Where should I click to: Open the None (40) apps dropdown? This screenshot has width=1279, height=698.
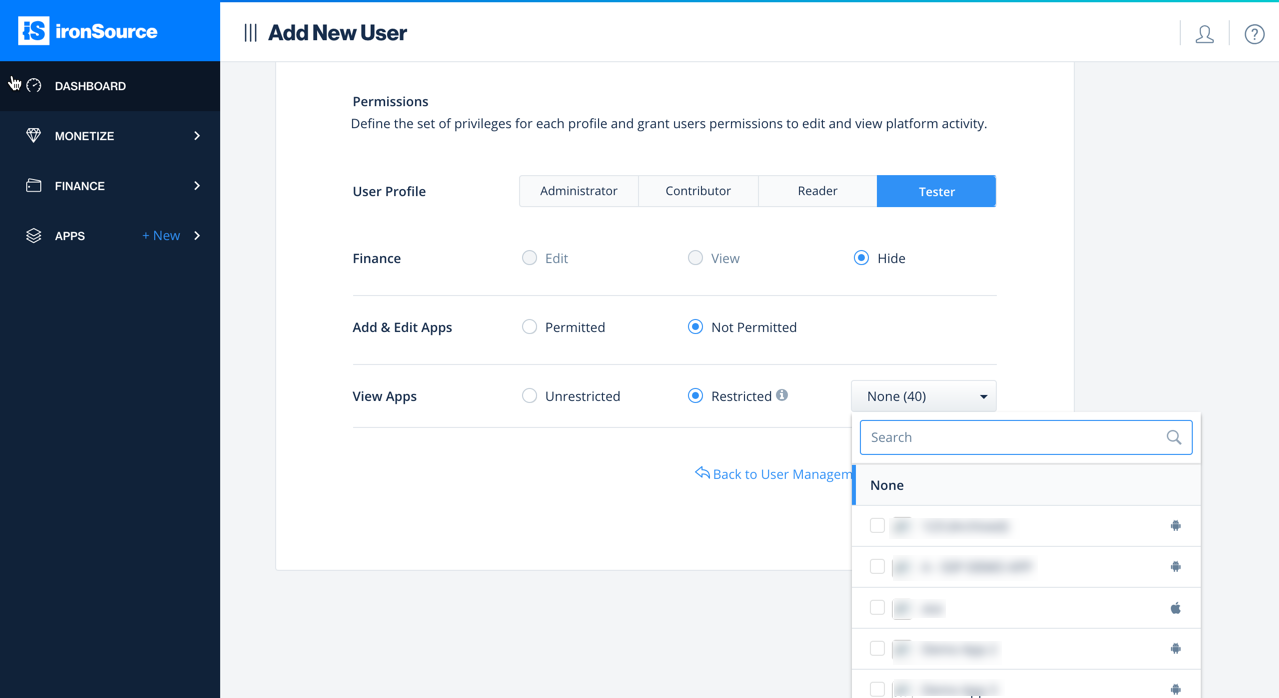point(922,395)
